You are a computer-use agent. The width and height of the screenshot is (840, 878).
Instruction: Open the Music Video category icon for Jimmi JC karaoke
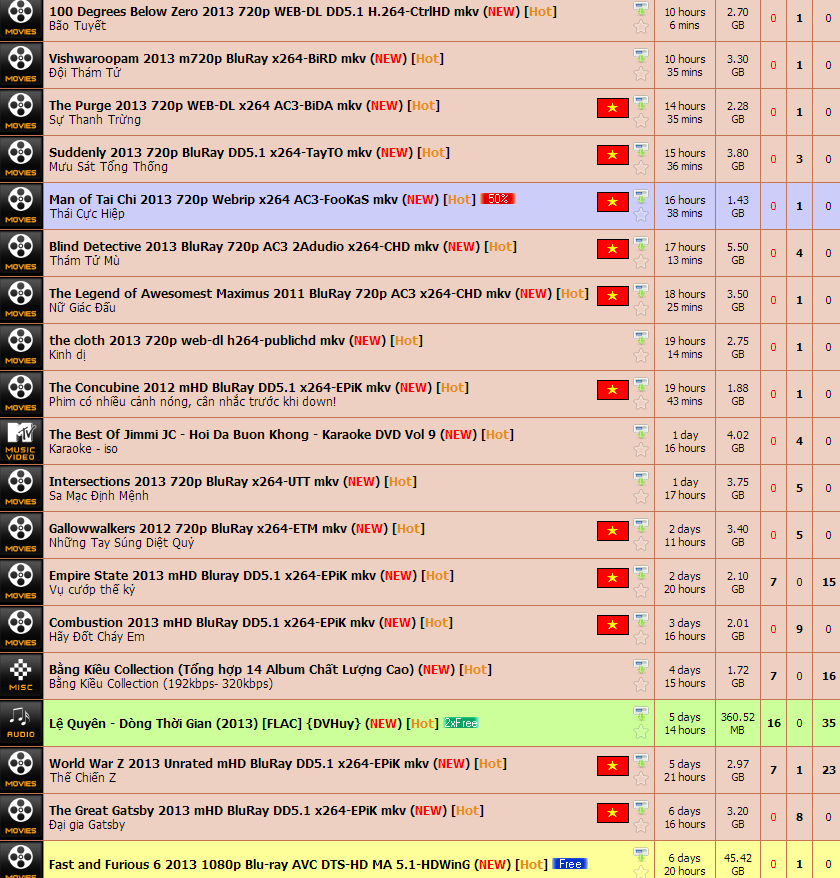[x=21, y=441]
